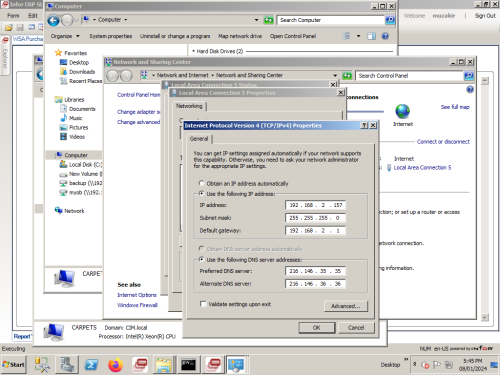
Task: Click the Control Panel network icon on taskbar
Action: pyautogui.click(x=236, y=365)
